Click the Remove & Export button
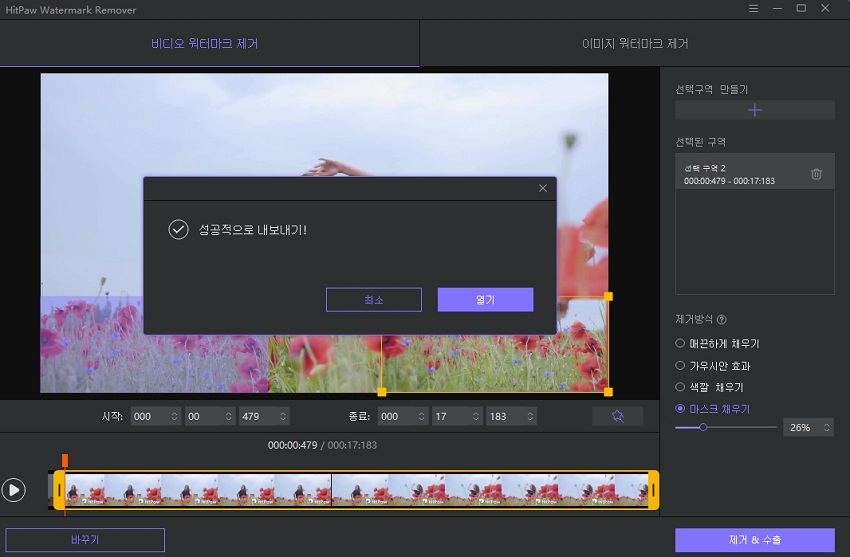Image resolution: width=850 pixels, height=557 pixels. [755, 540]
